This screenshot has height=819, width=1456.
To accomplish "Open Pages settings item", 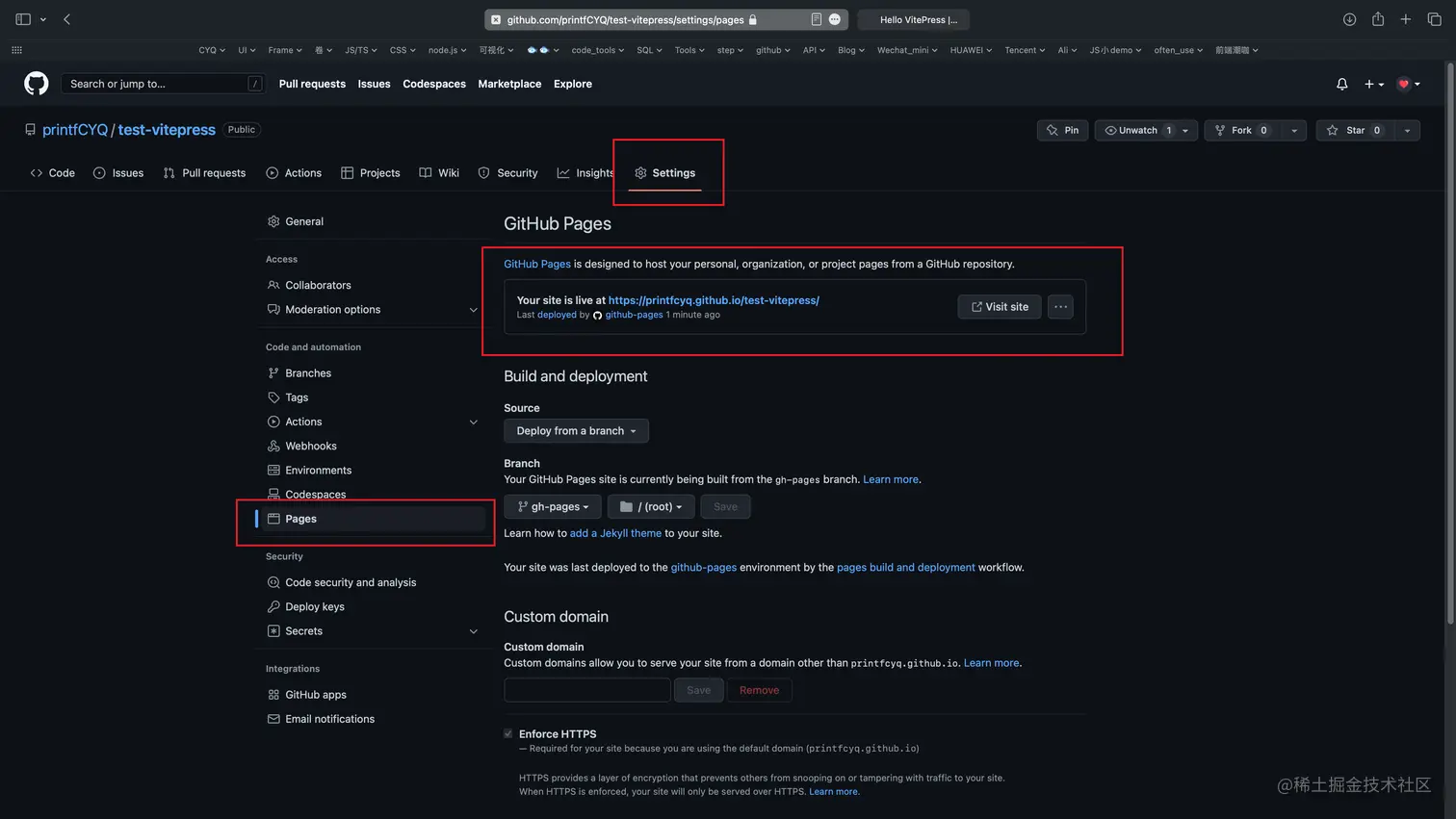I will coord(372,519).
